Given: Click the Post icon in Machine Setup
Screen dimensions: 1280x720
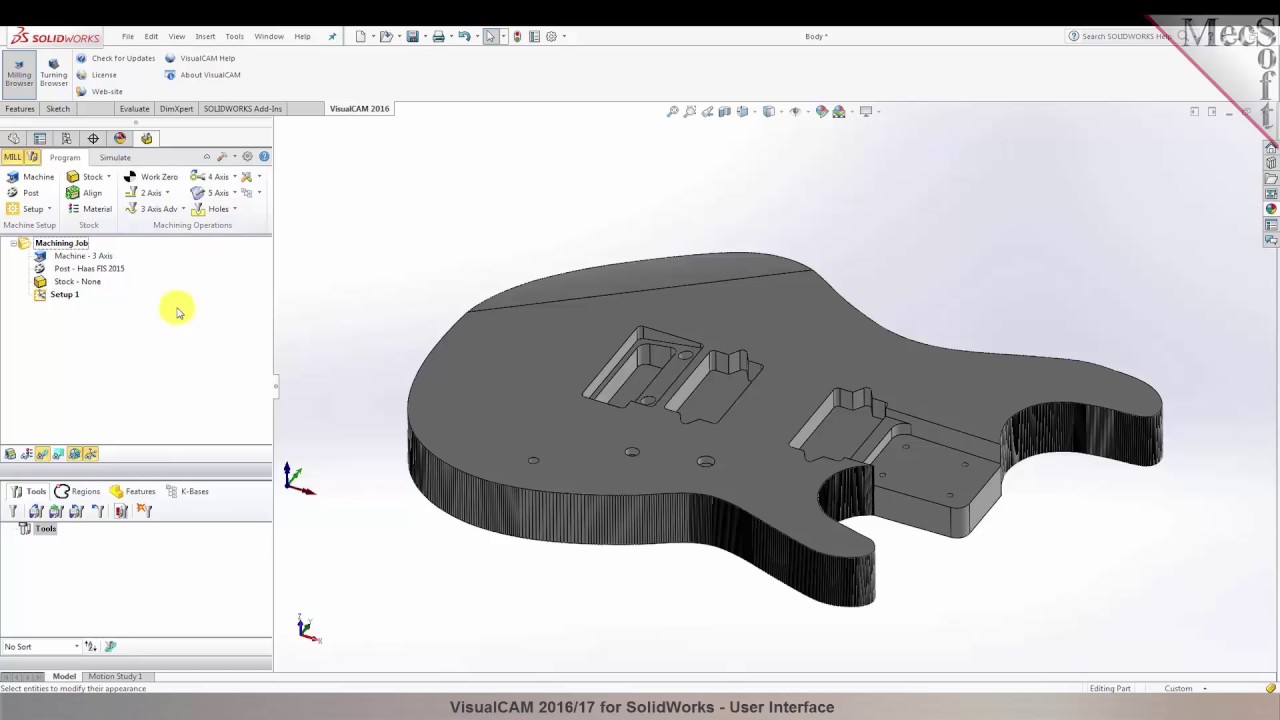Looking at the screenshot, I should coord(12,193).
